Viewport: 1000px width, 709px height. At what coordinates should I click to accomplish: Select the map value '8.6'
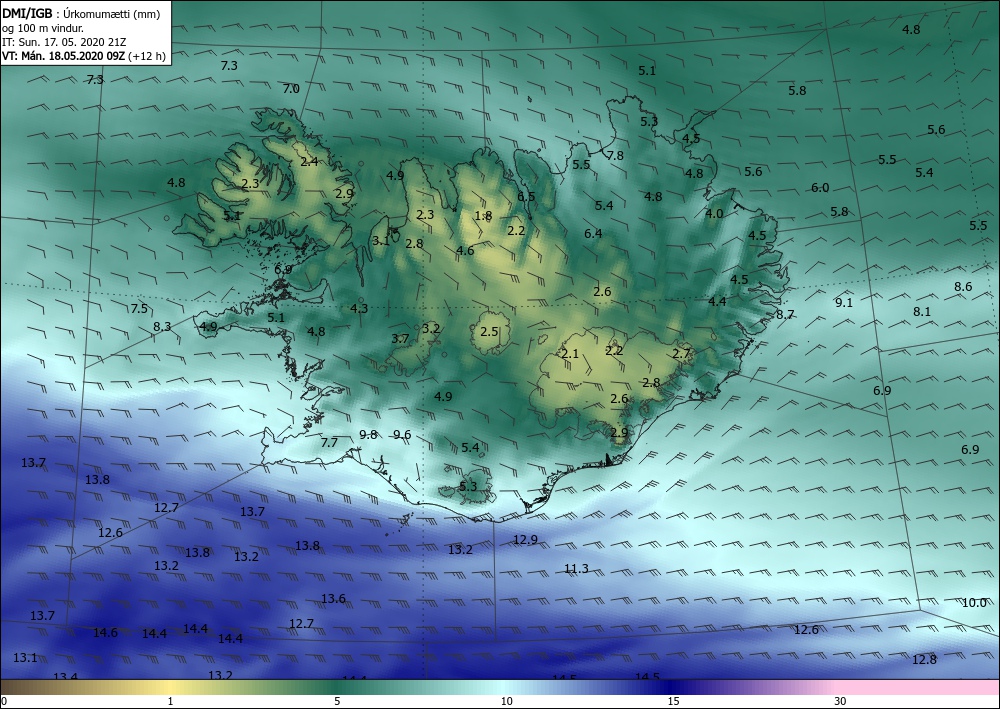click(x=963, y=286)
